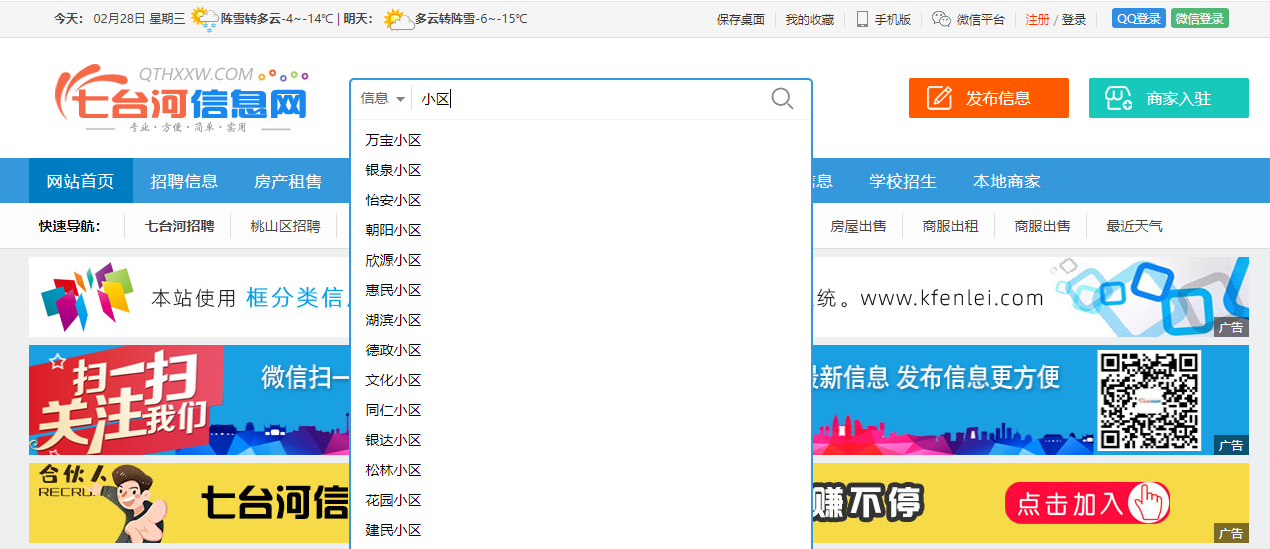Click the 点击加入 red banner button

pos(1086,503)
